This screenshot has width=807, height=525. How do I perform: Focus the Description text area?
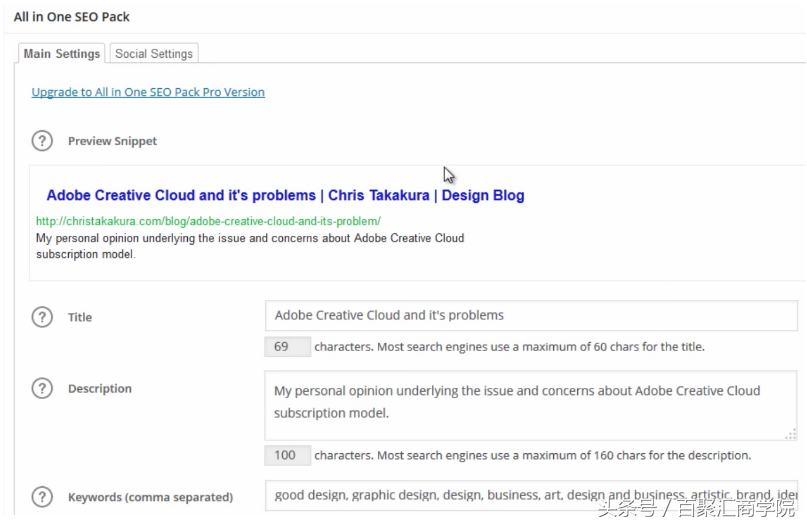(531, 406)
